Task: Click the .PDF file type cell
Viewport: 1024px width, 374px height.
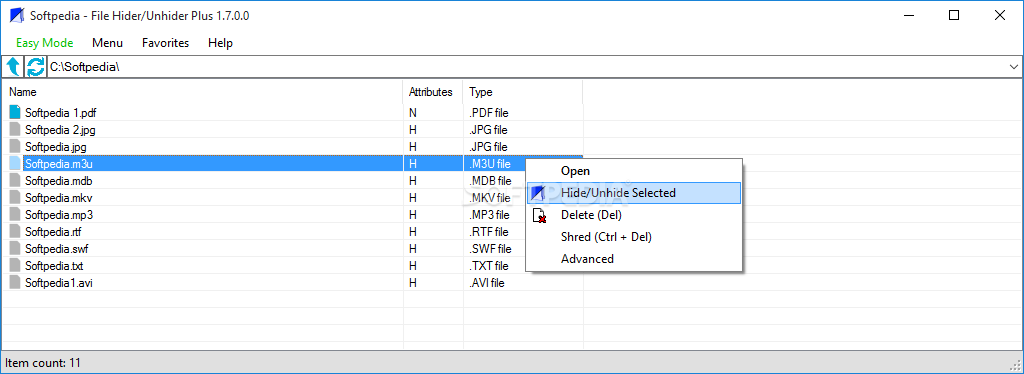Action: [488, 112]
